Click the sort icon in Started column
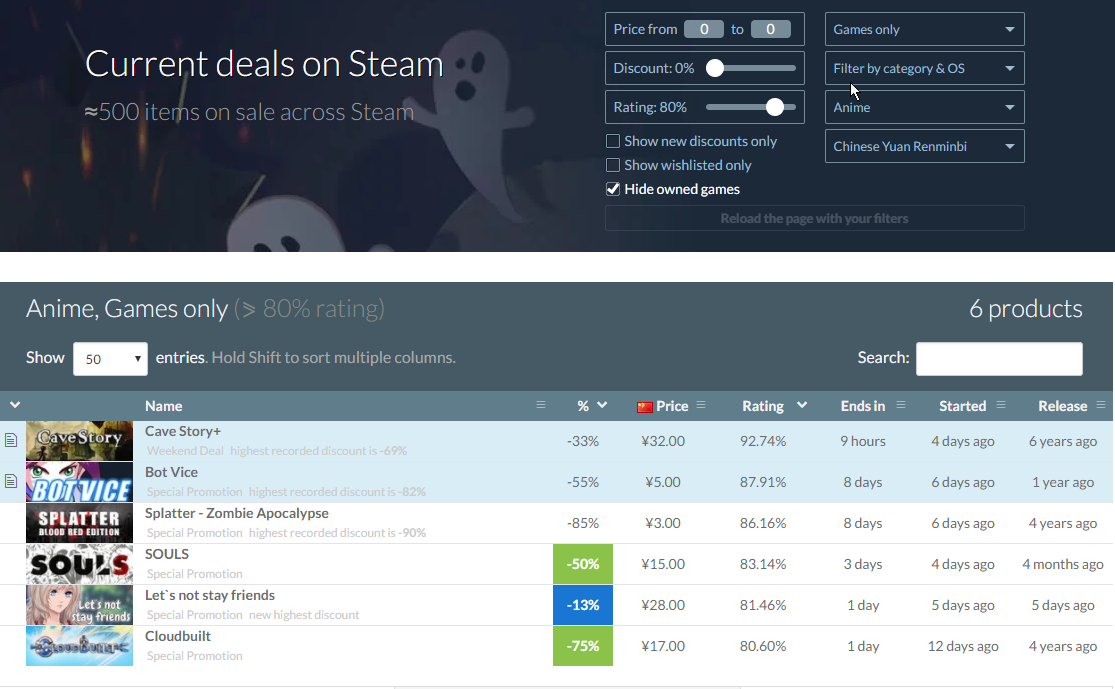 tap(1001, 405)
